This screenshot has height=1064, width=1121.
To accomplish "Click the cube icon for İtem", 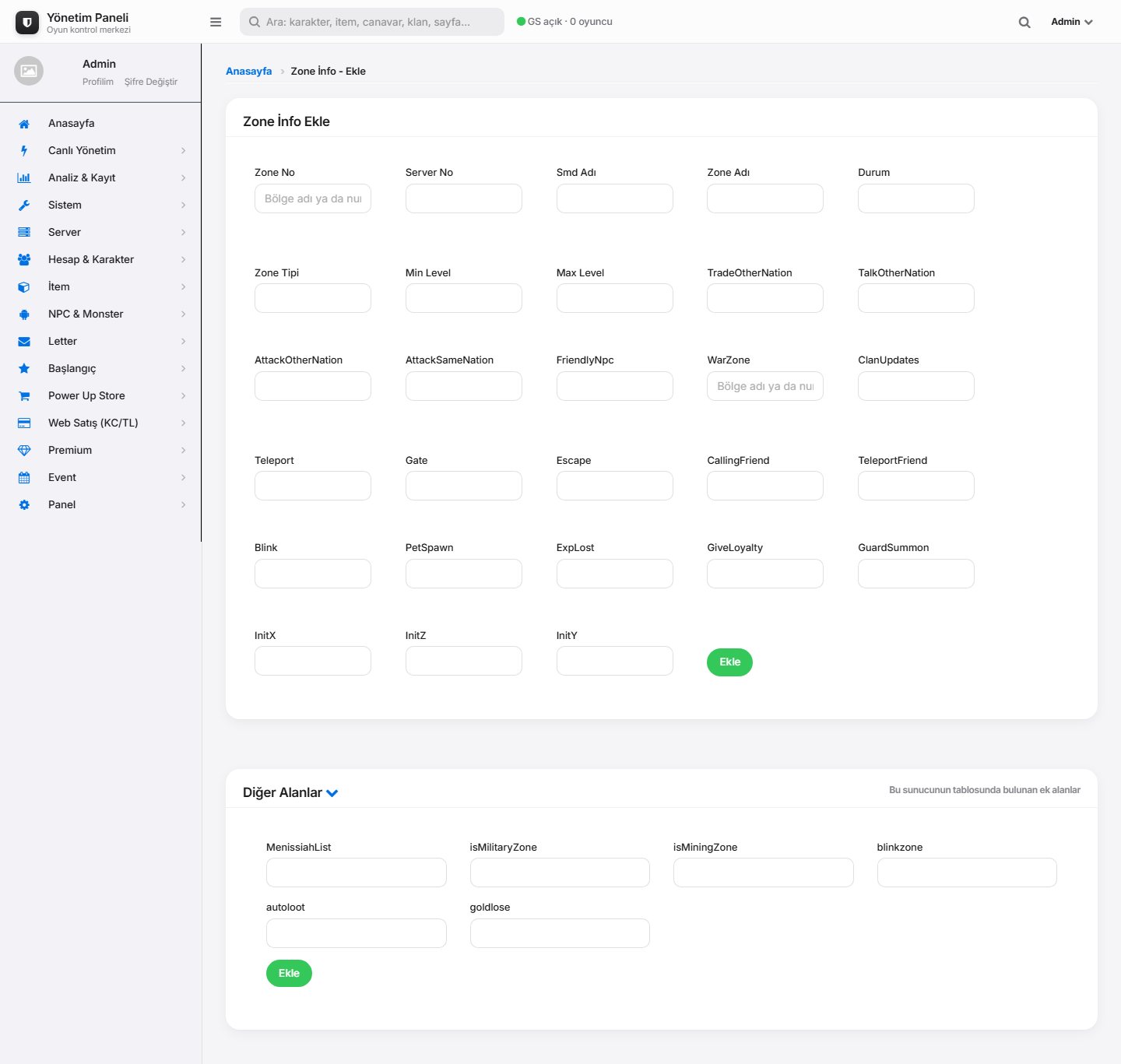I will click(x=24, y=287).
